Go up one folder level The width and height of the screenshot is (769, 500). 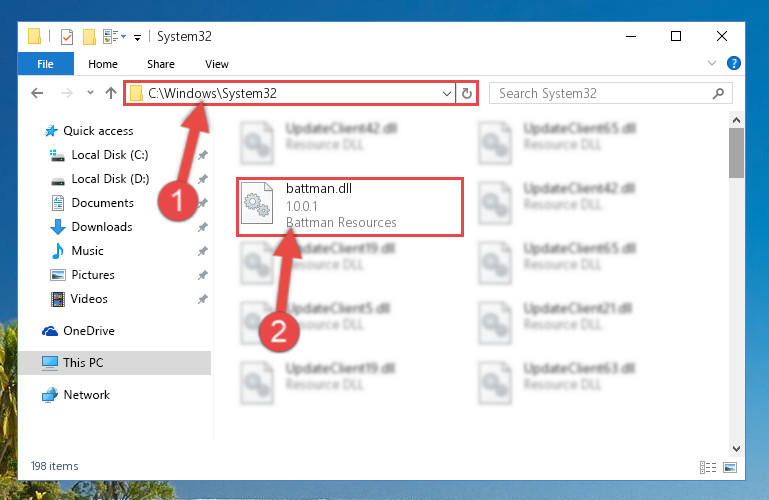111,93
